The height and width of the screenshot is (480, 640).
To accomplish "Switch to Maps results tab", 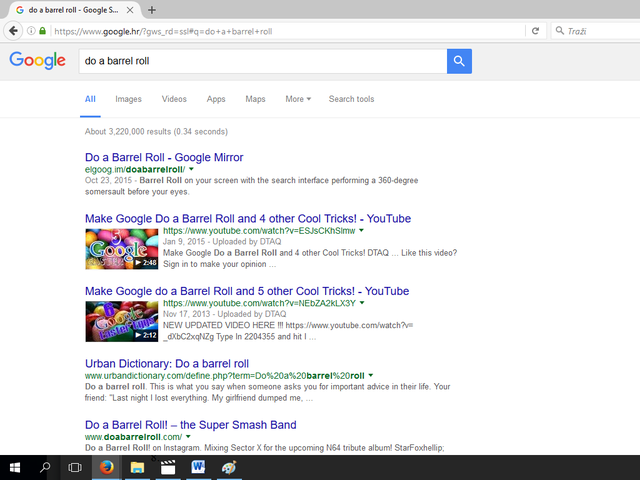I will point(255,99).
